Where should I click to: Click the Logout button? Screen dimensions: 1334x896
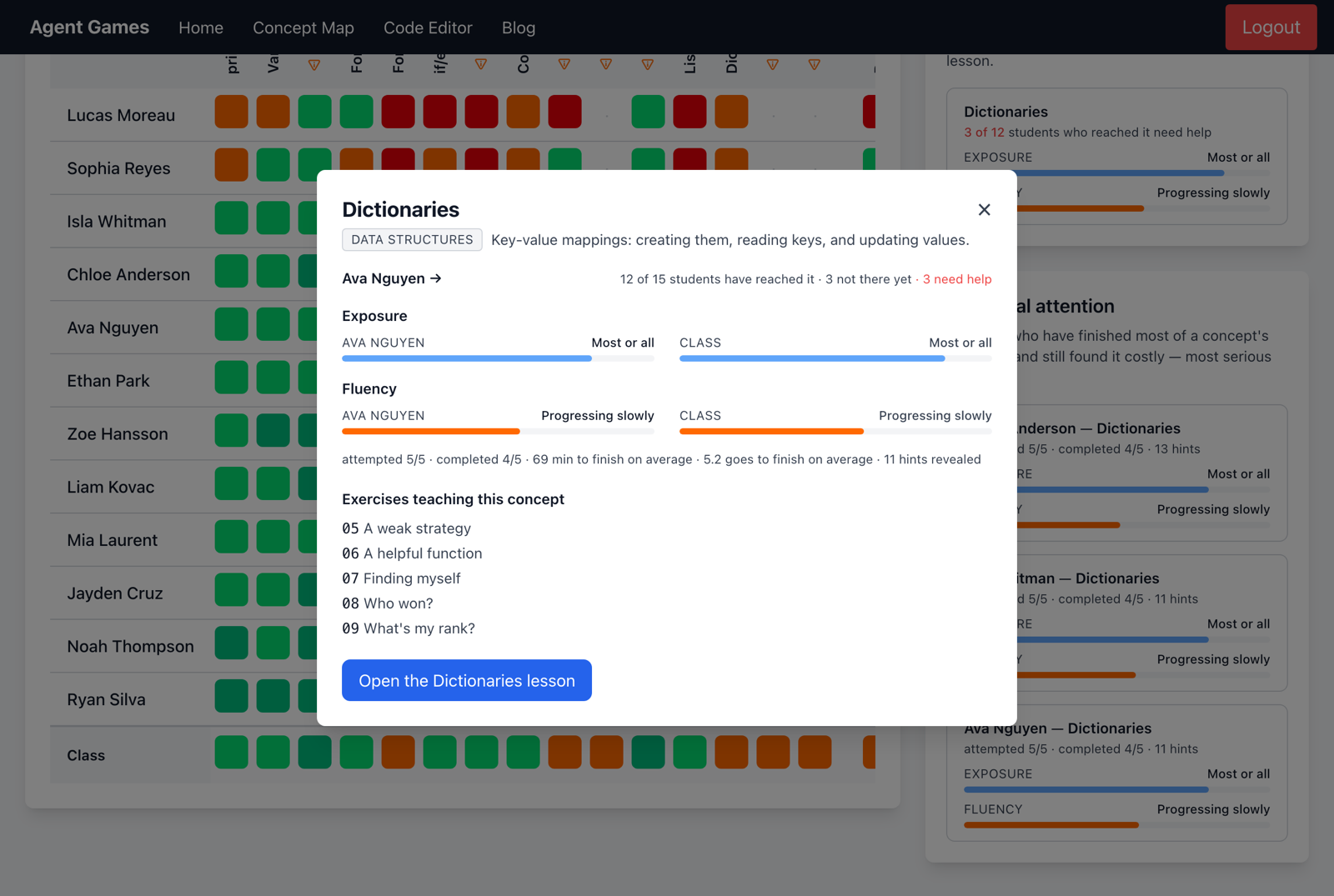1271,27
